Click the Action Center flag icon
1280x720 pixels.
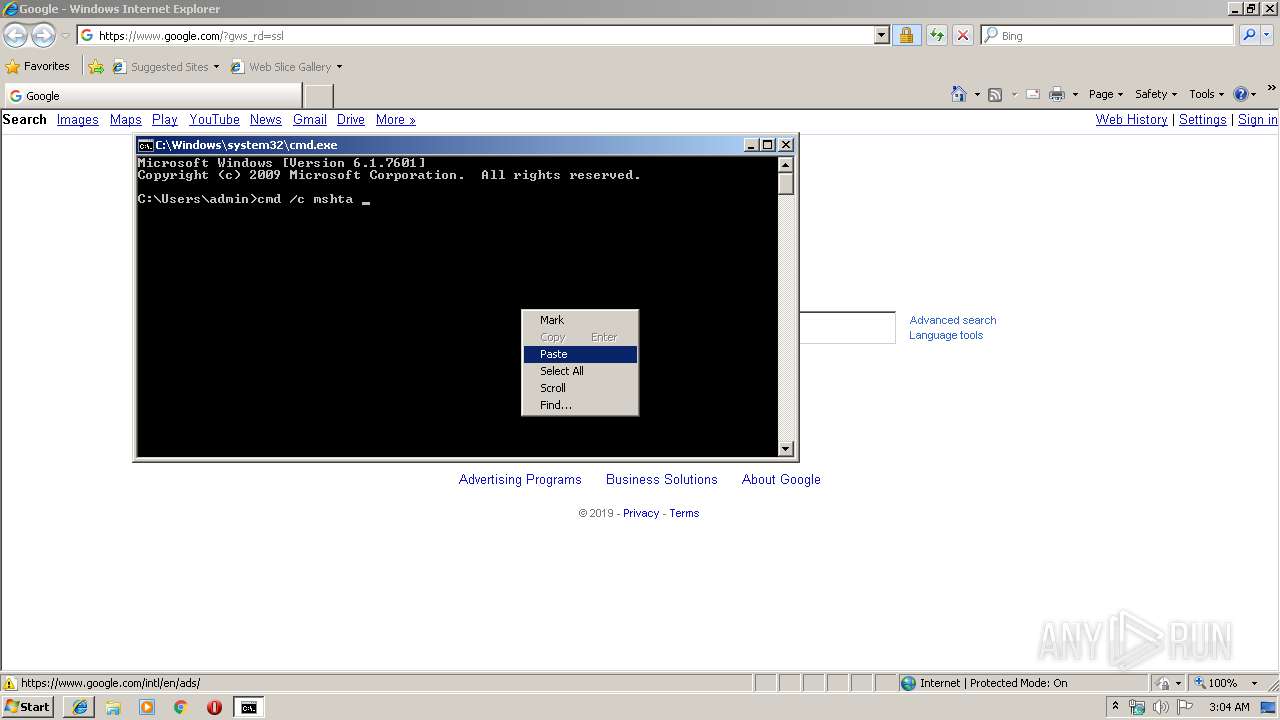coord(1185,707)
